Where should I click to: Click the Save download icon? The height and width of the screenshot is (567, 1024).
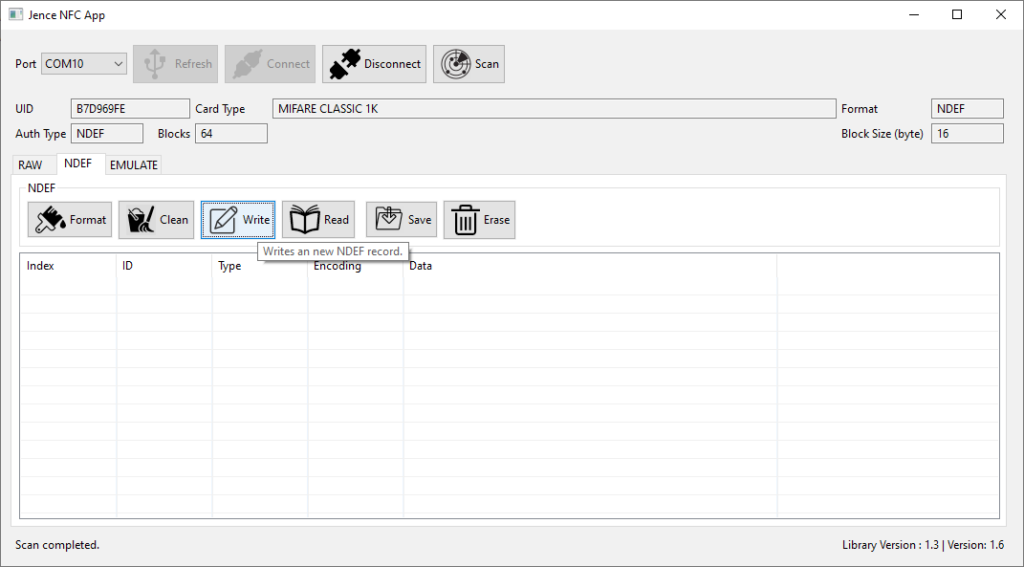[389, 219]
